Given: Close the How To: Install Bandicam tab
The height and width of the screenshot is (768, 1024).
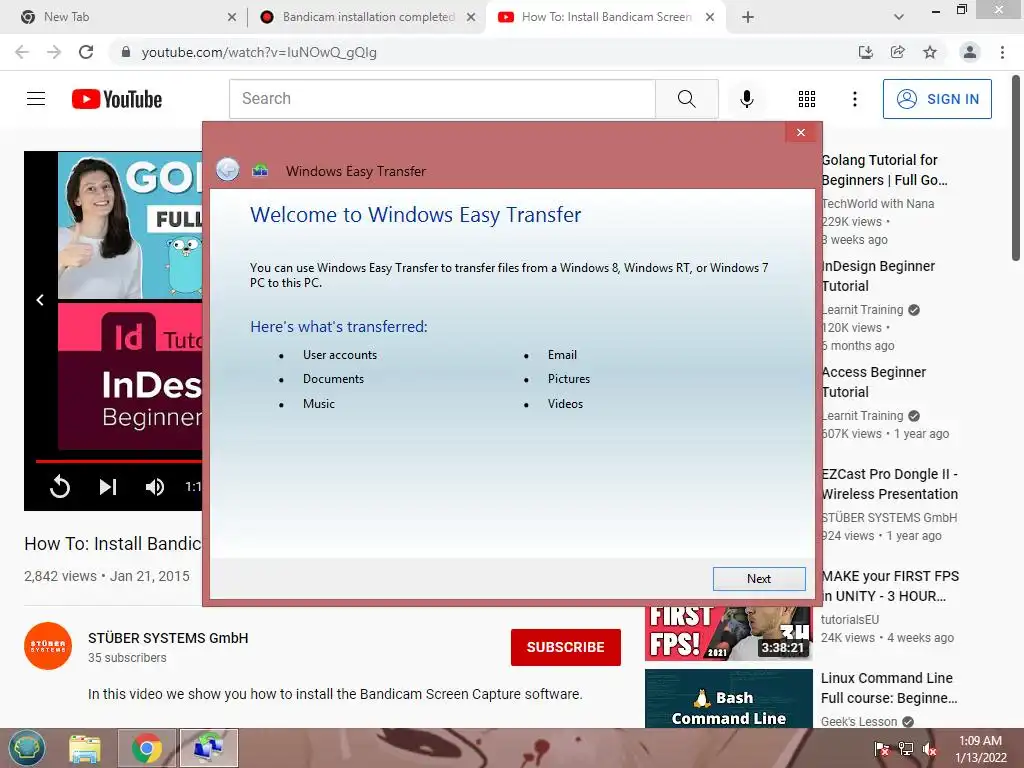Looking at the screenshot, I should point(710,18).
